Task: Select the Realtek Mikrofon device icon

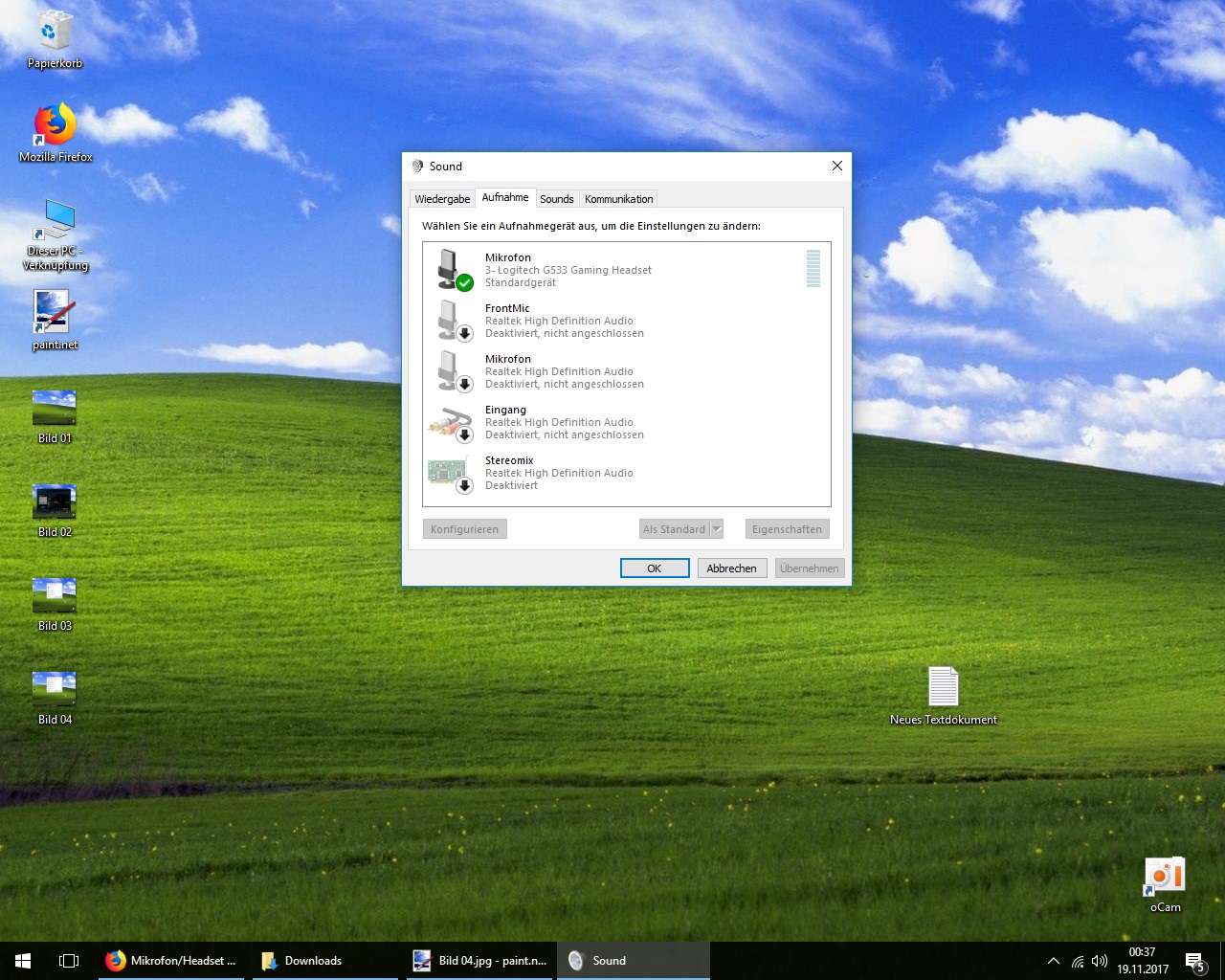Action: click(454, 370)
